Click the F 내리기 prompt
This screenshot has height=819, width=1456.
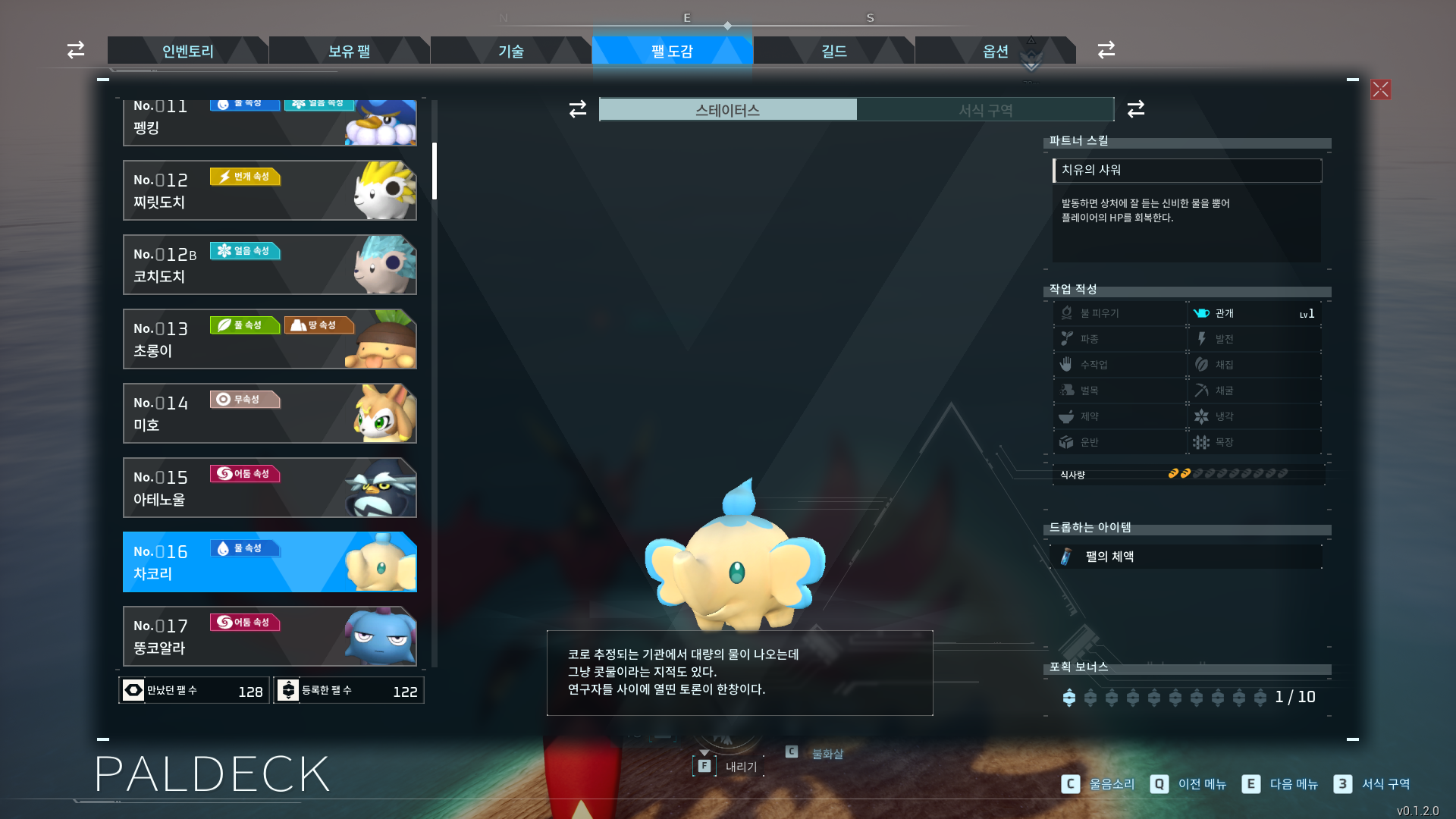(726, 766)
